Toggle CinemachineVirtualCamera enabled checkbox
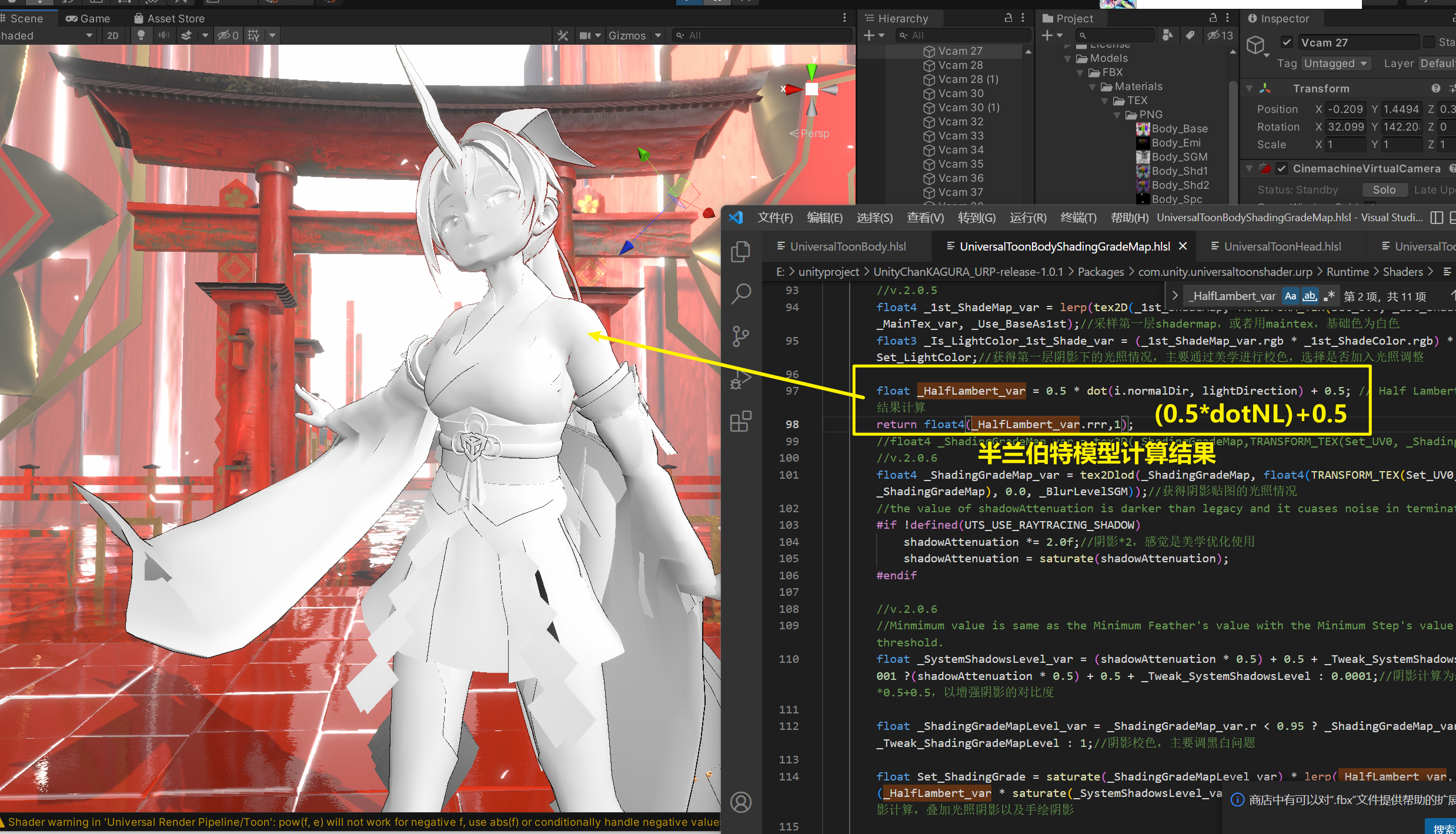The width and height of the screenshot is (1456, 834). click(x=1282, y=169)
